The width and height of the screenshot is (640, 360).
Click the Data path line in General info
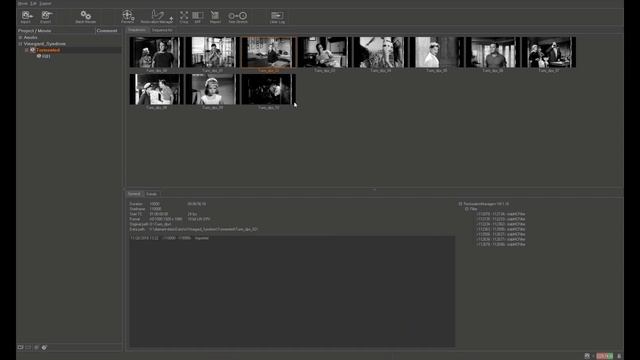tap(193, 229)
